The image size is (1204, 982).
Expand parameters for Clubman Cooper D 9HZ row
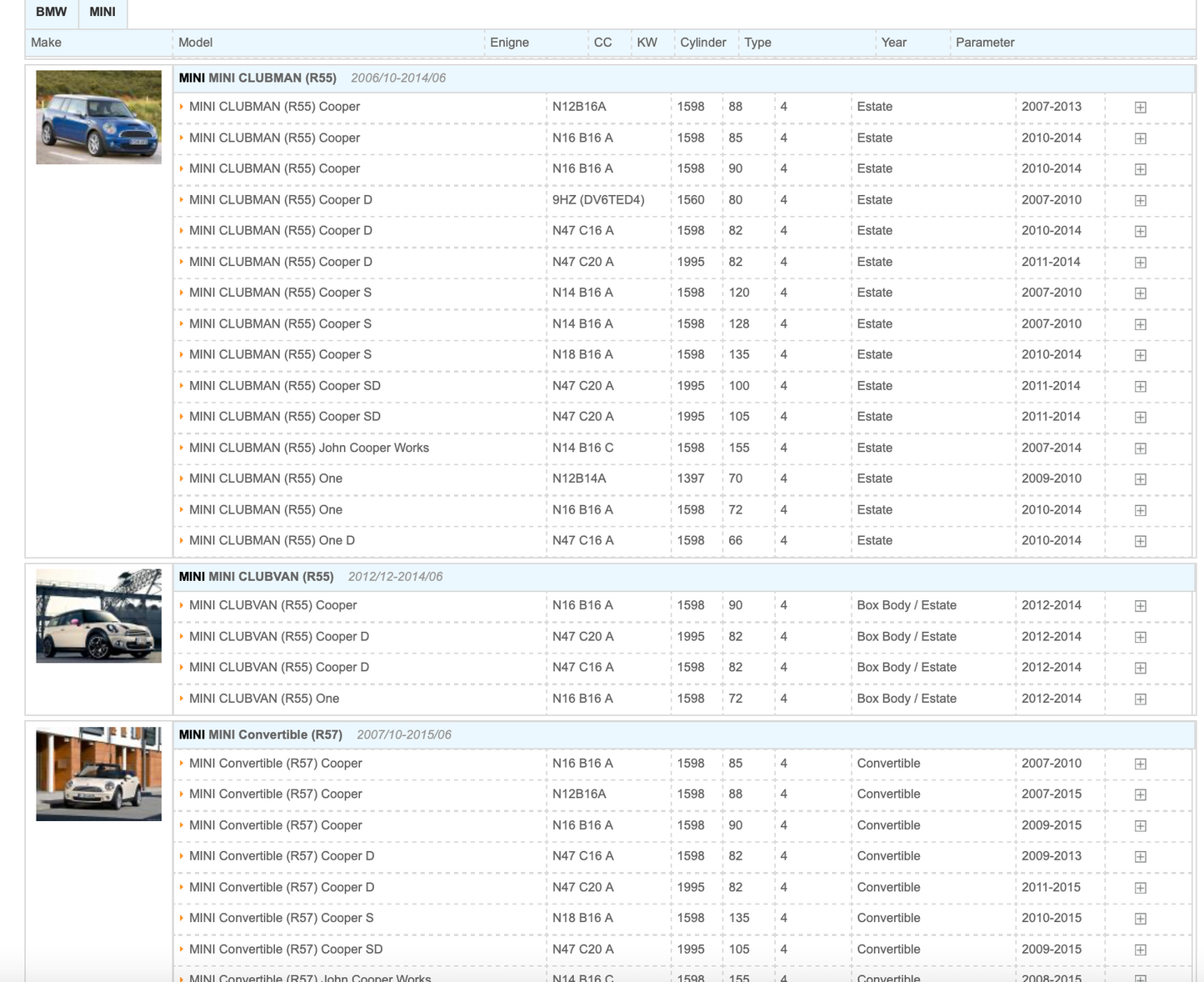[x=1141, y=200]
